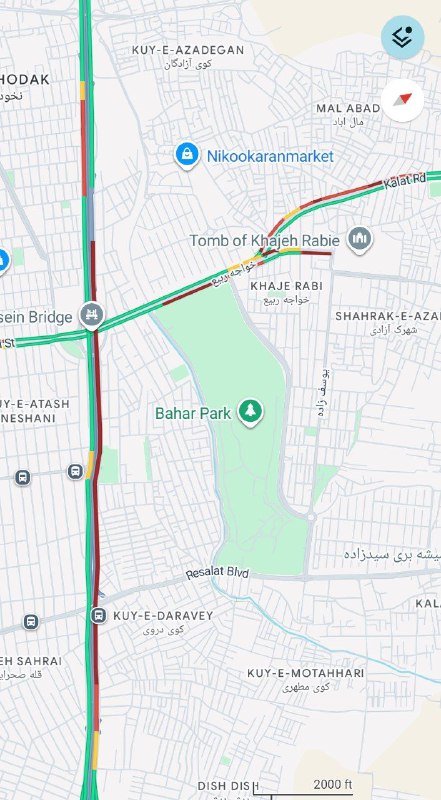Viewport: 441px width, 800px height.
Task: Tap the Resalat Blvd road label
Action: 217,573
